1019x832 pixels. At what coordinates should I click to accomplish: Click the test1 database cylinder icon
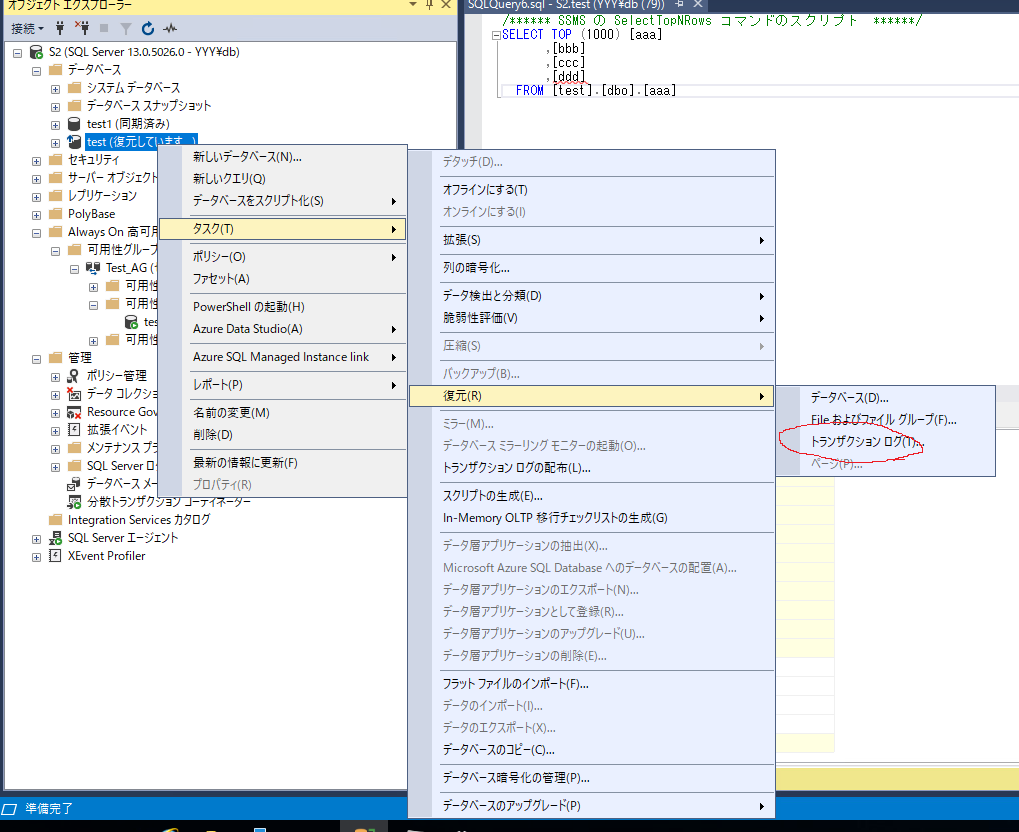(74, 124)
